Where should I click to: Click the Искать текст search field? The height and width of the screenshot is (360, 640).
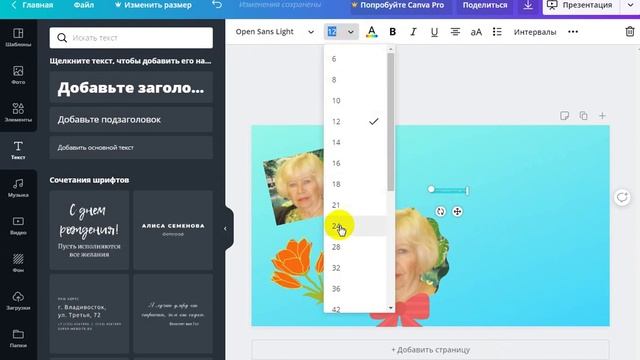point(131,38)
